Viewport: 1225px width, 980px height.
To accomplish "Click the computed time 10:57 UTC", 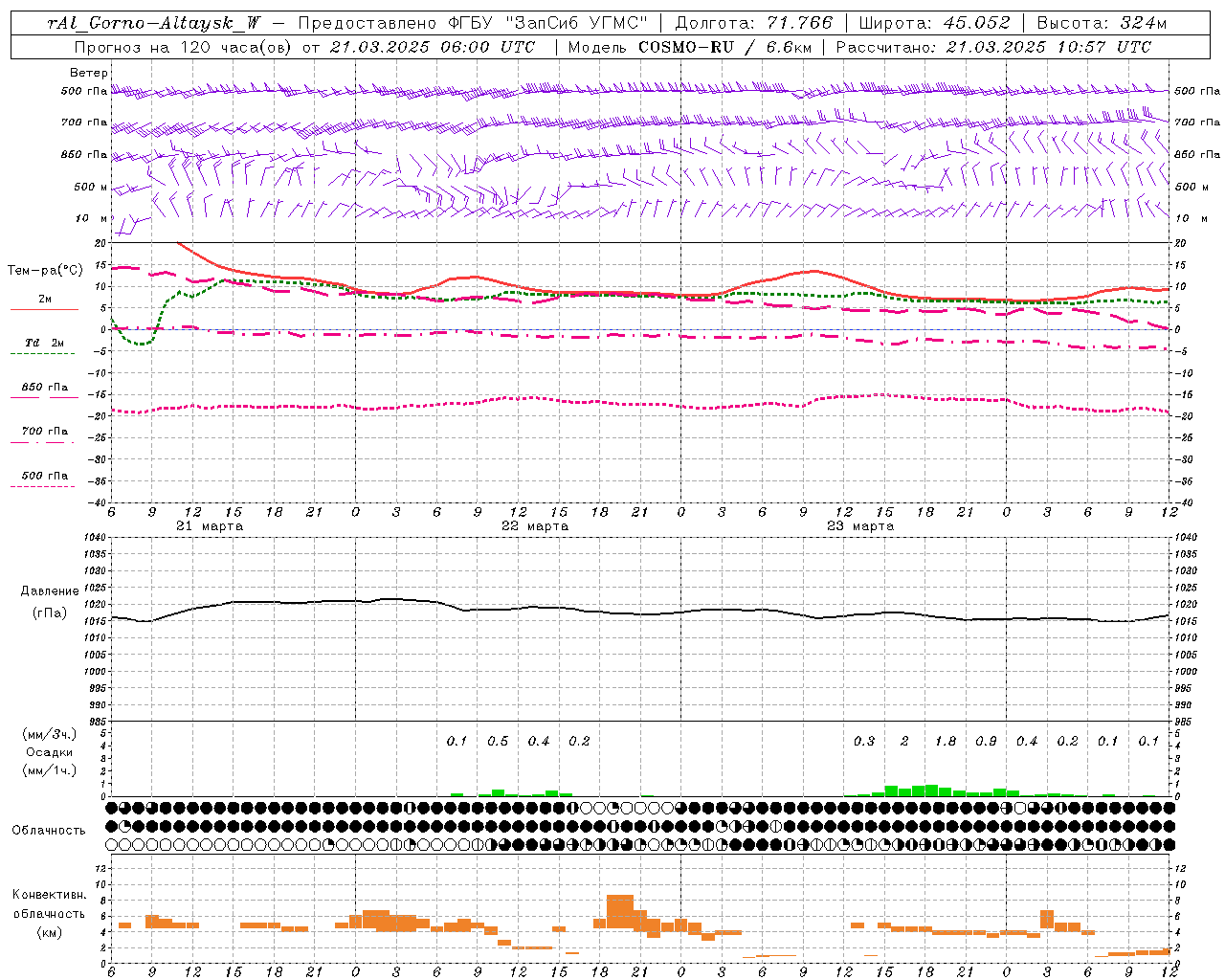I will pos(1103,47).
